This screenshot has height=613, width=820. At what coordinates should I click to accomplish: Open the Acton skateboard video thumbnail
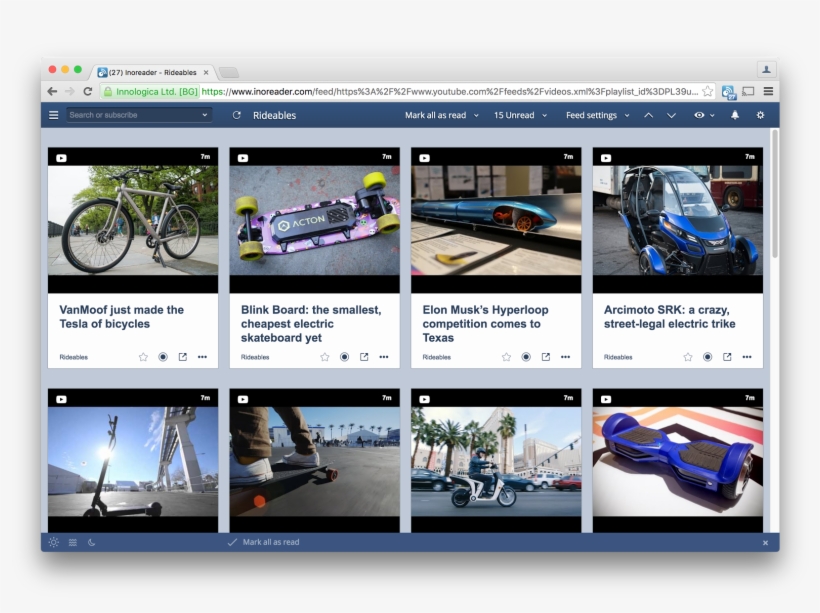(314, 220)
